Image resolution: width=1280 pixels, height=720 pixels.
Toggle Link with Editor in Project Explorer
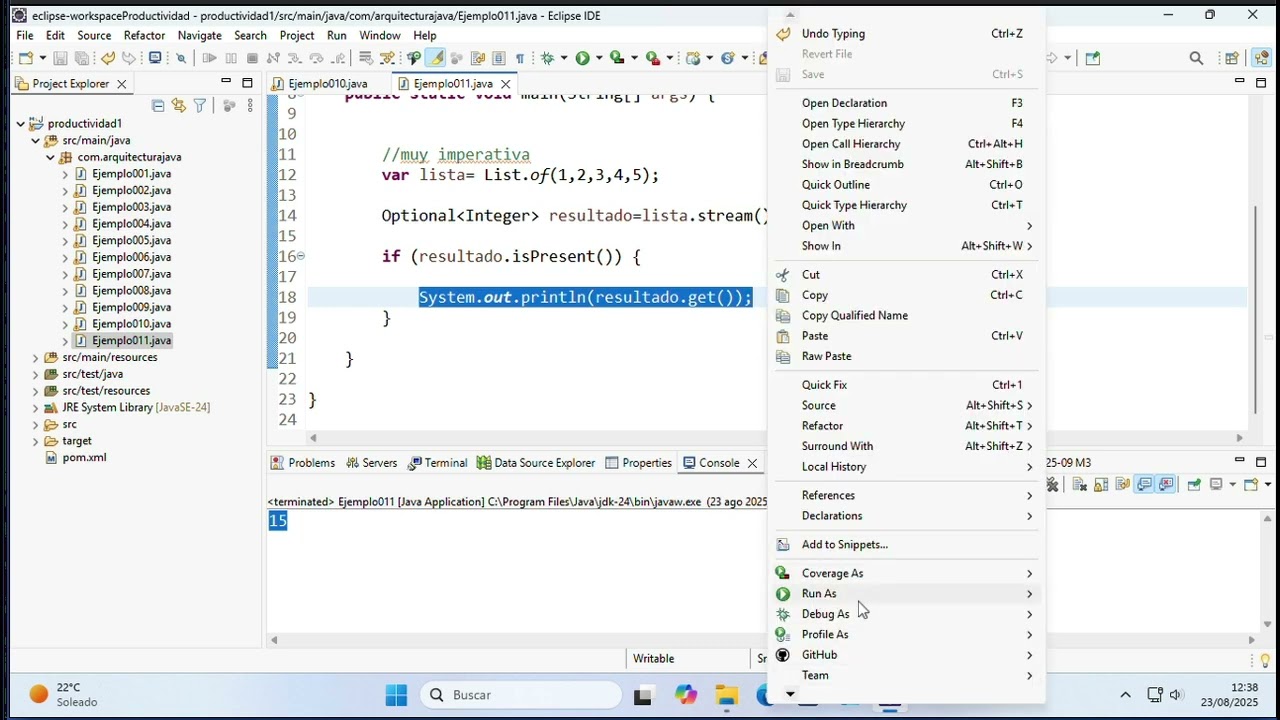point(179,105)
